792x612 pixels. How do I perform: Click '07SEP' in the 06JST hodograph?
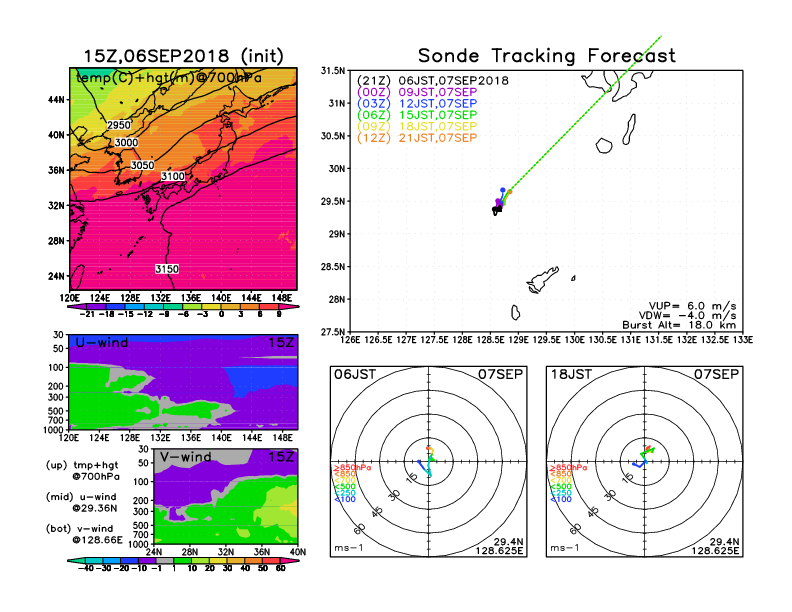coord(501,374)
